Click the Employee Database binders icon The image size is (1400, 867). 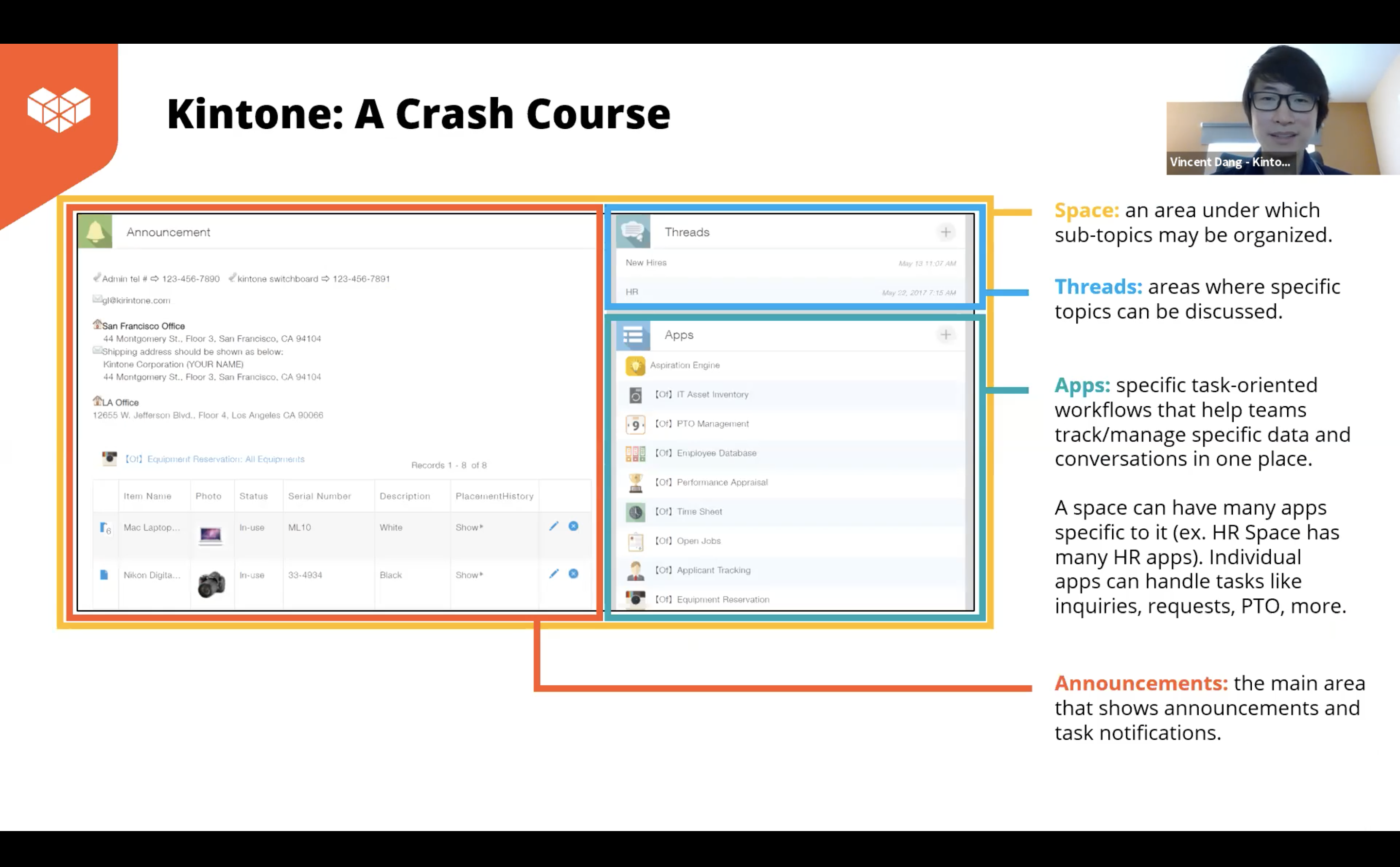[635, 453]
